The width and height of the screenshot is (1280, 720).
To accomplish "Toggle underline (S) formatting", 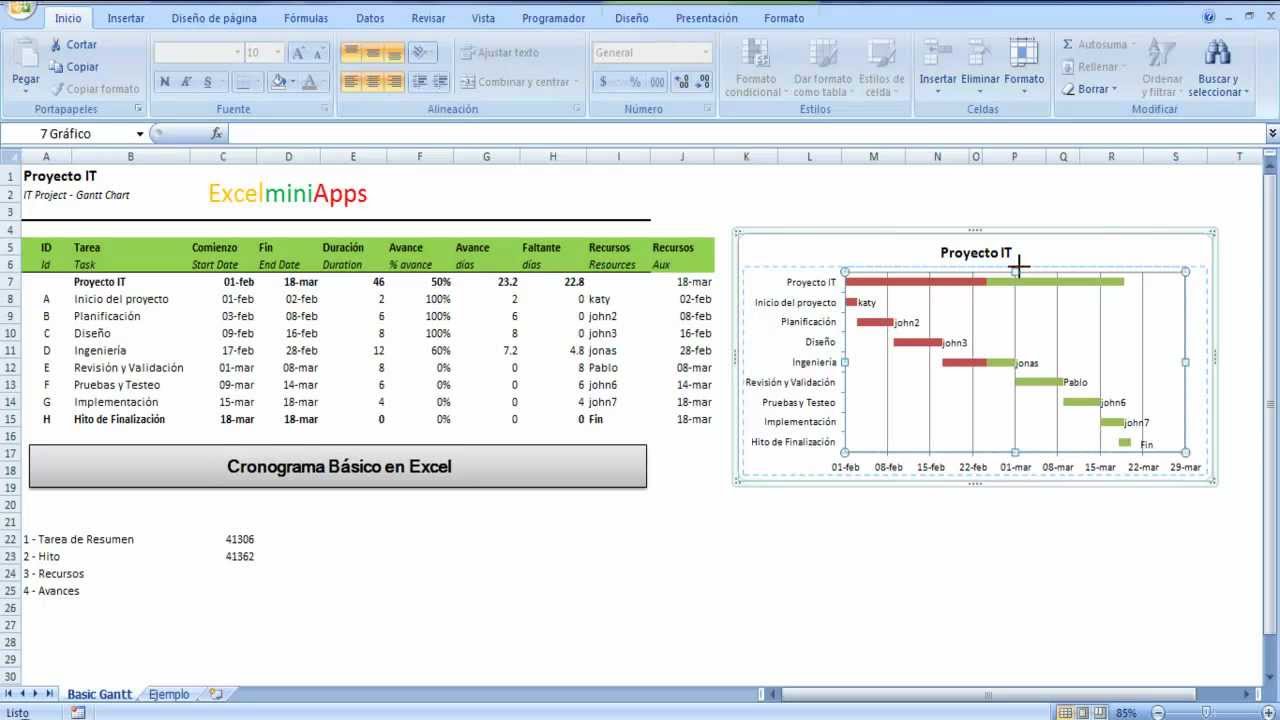I will coord(208,82).
